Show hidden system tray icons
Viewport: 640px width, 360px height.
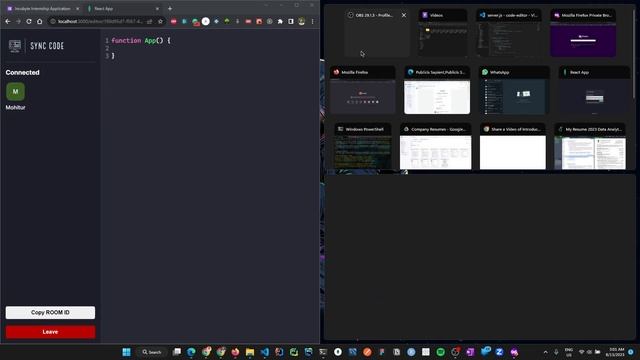pos(546,352)
